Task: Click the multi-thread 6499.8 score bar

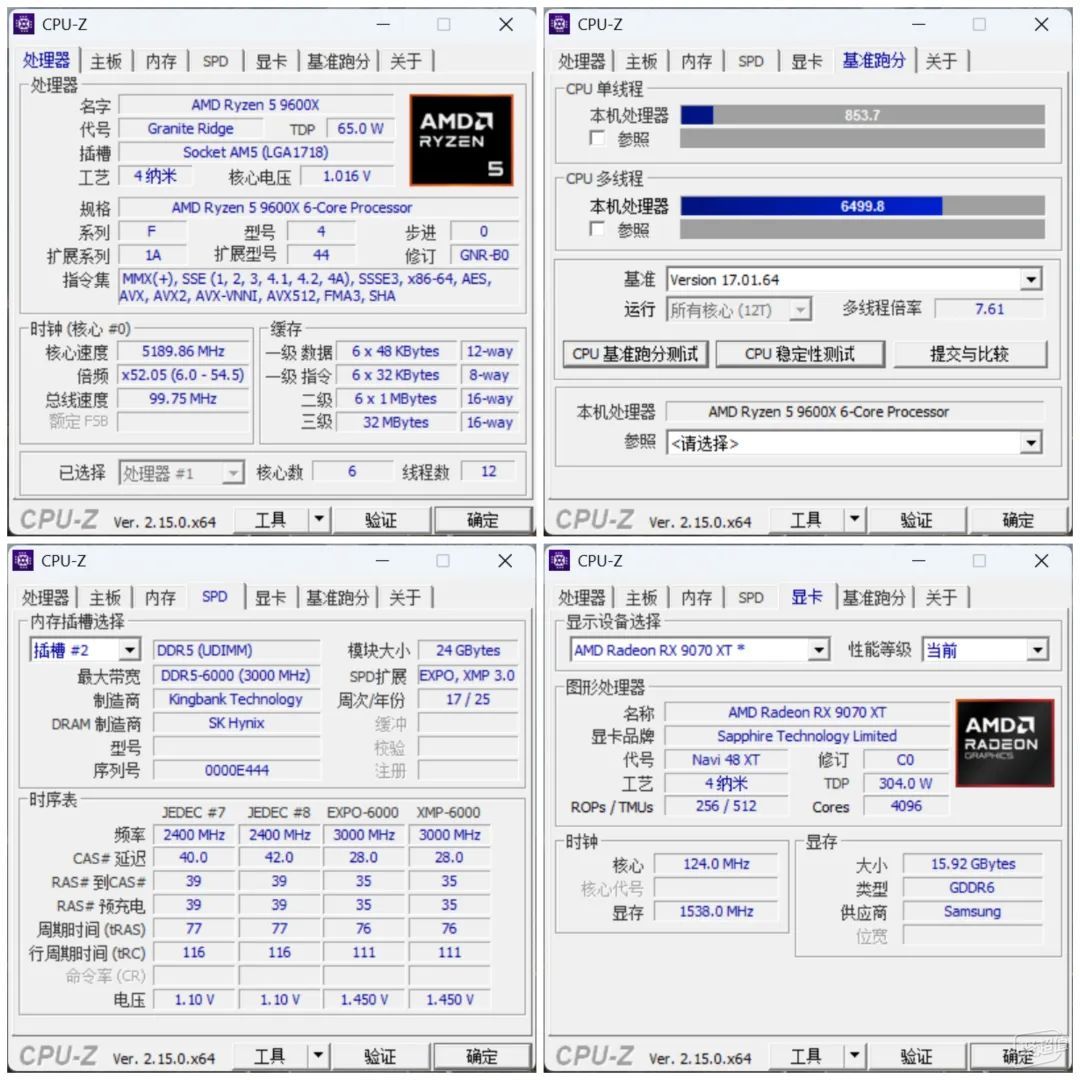Action: coord(862,206)
